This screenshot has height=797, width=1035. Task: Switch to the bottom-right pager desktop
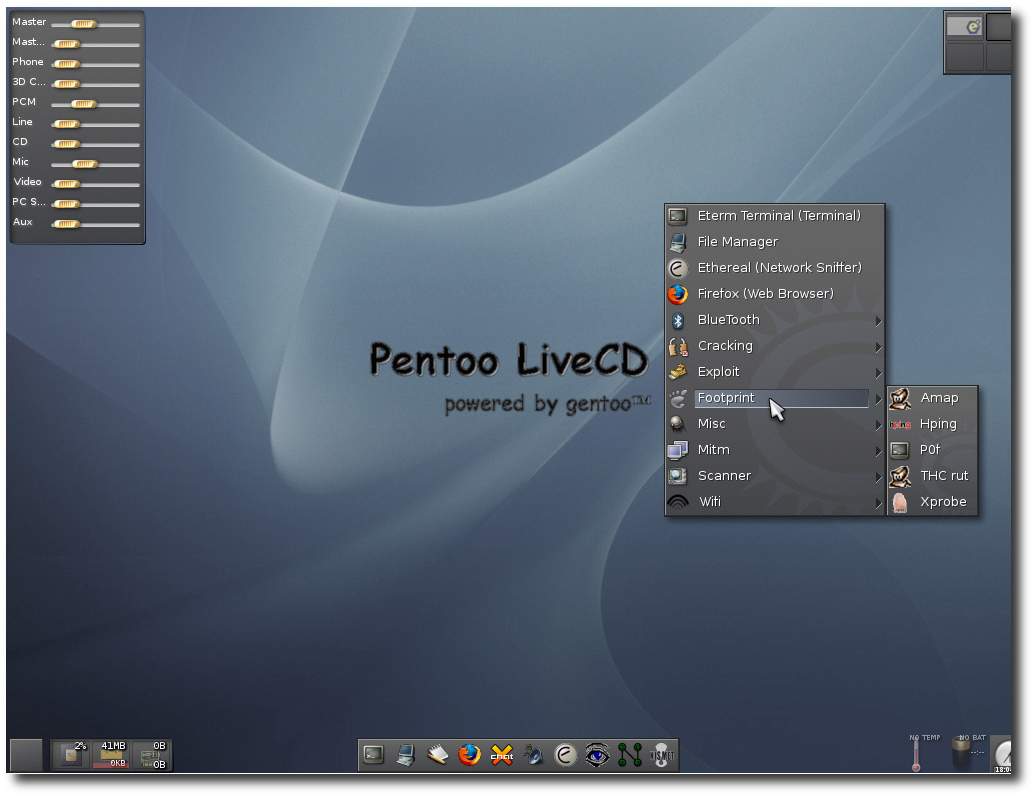pos(998,57)
